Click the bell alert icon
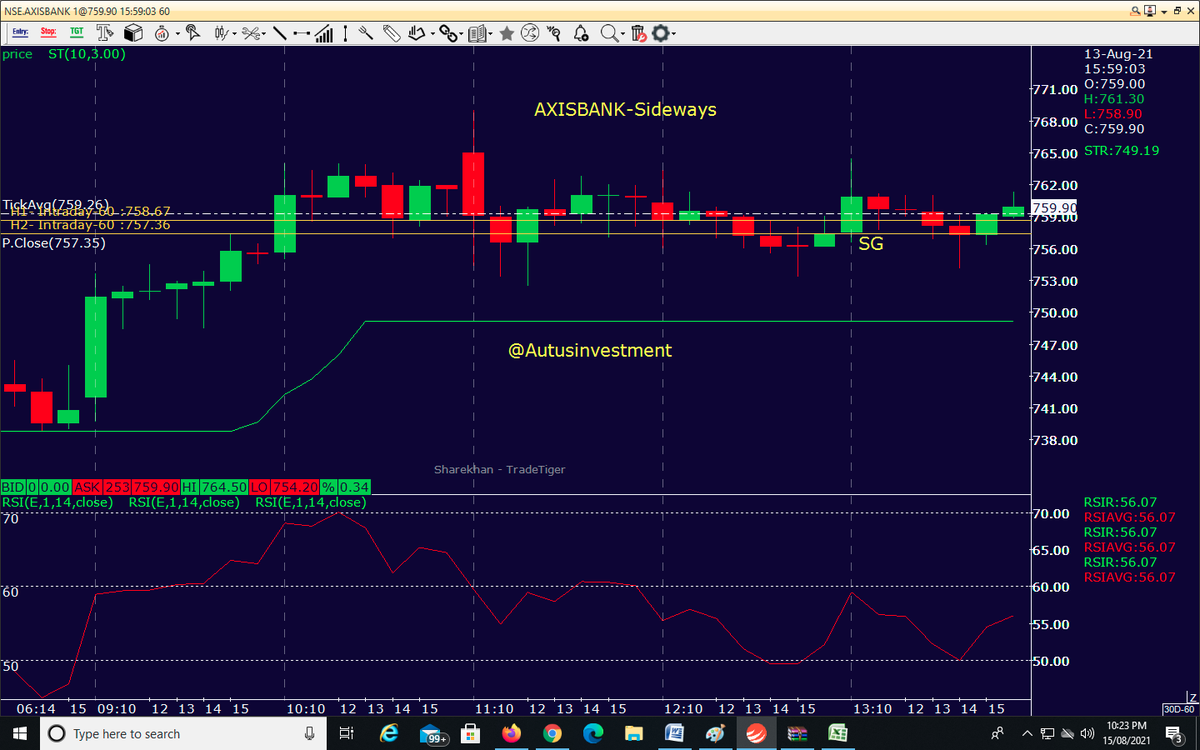1200x750 pixels. [x=581, y=33]
